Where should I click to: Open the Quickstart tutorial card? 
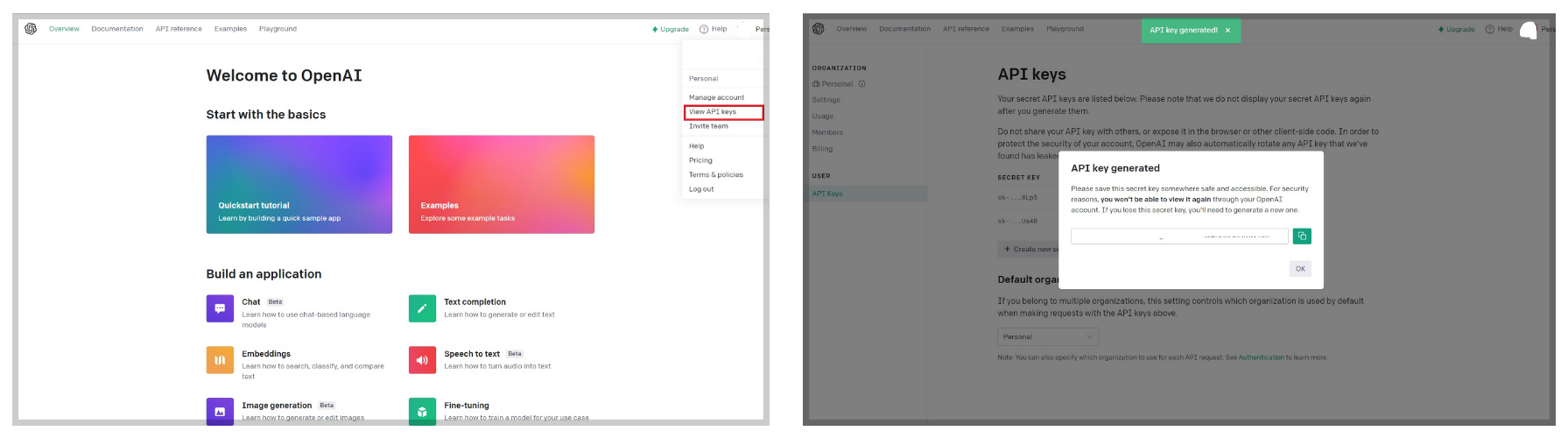[299, 184]
